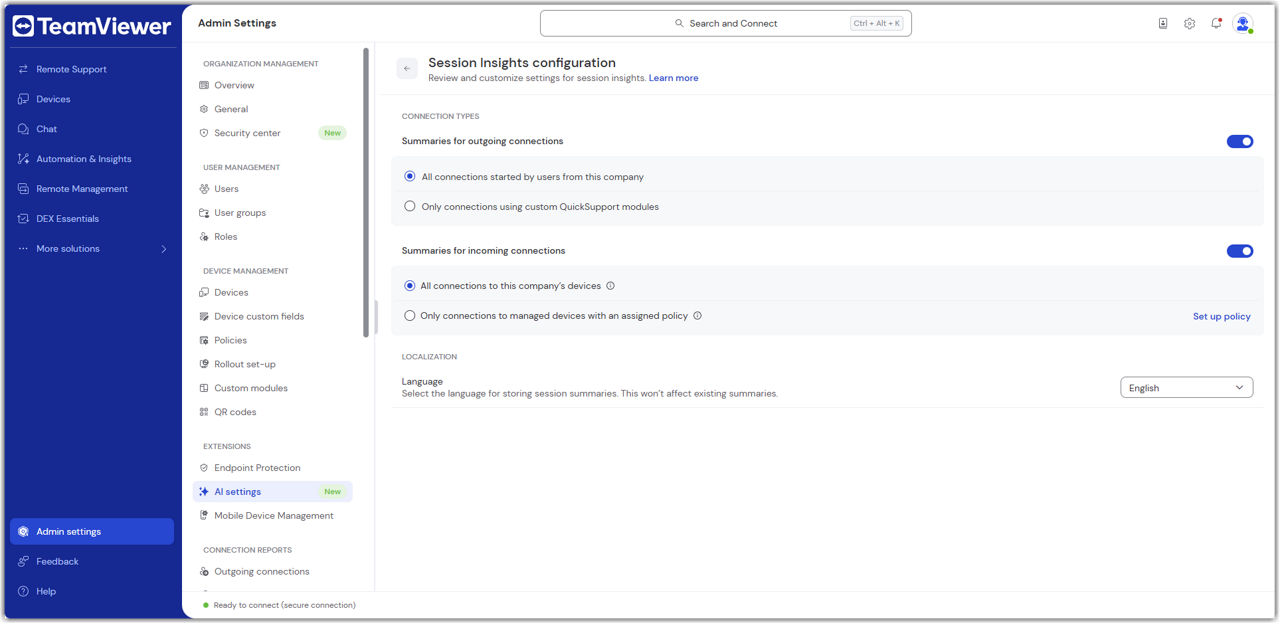
Task: Click the Help question mark icon
Action: point(23,592)
